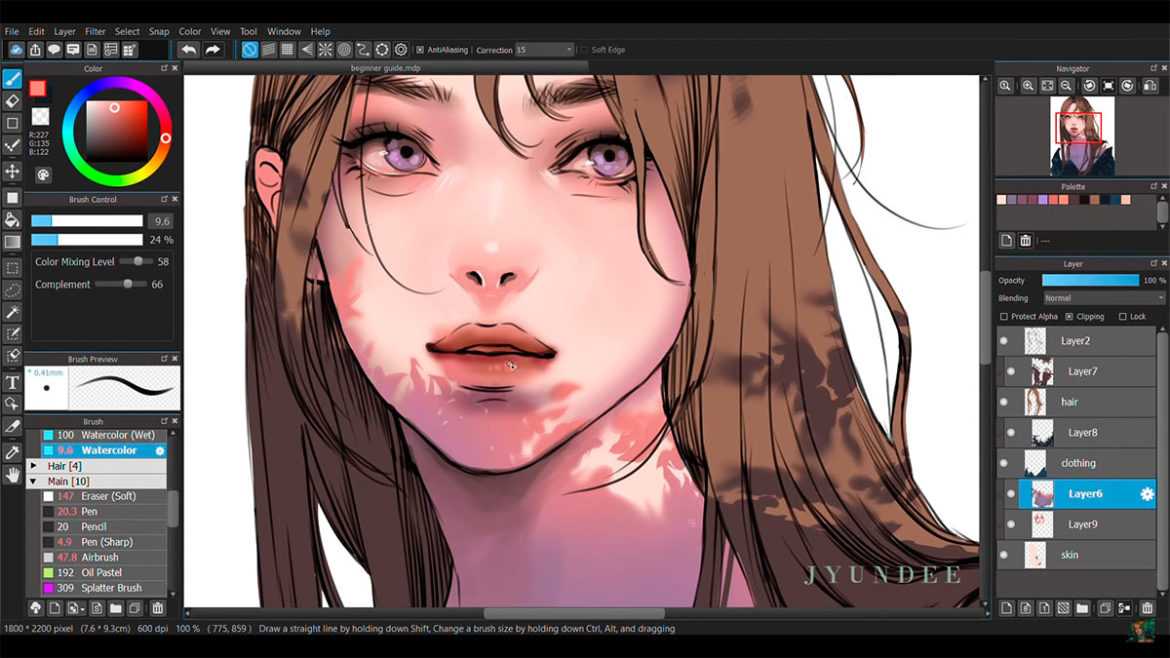Click the Undo arrow in toolbar
Screen dimensions: 1170x658
click(x=189, y=50)
